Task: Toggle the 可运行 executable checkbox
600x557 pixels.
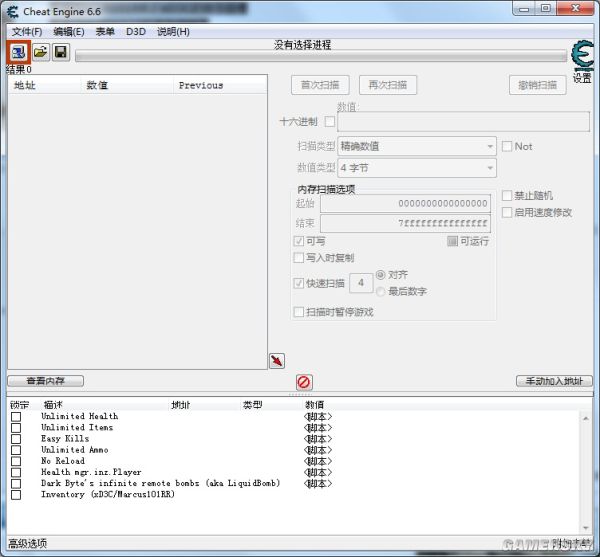Action: (452, 241)
